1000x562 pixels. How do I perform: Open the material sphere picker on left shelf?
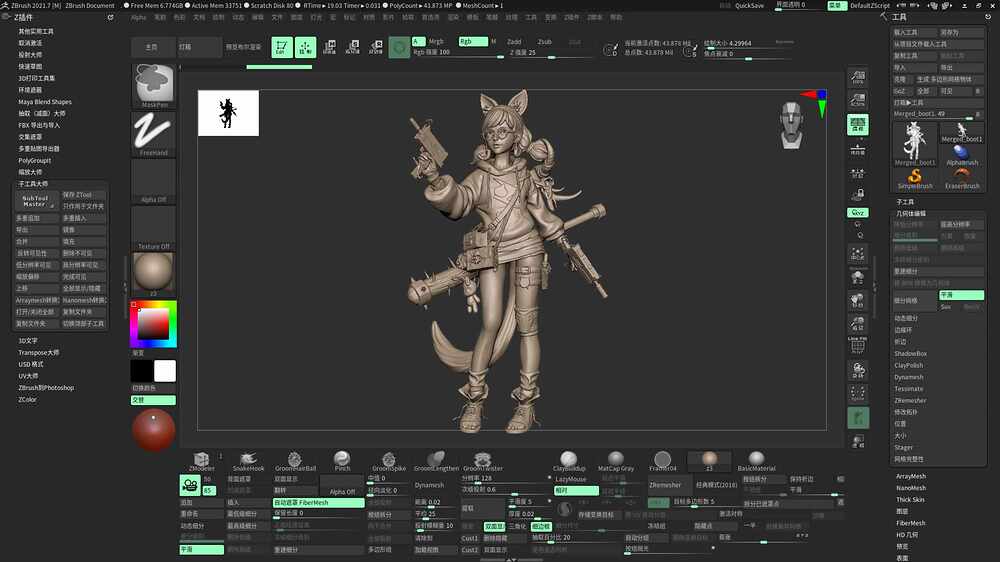154,274
